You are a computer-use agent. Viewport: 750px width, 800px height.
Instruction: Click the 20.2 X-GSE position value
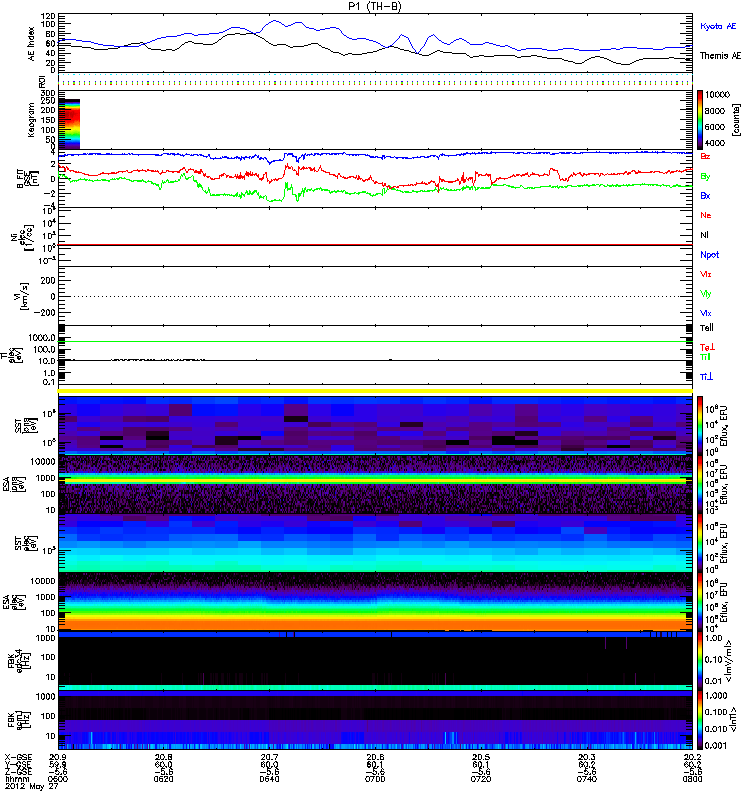tap(692, 757)
